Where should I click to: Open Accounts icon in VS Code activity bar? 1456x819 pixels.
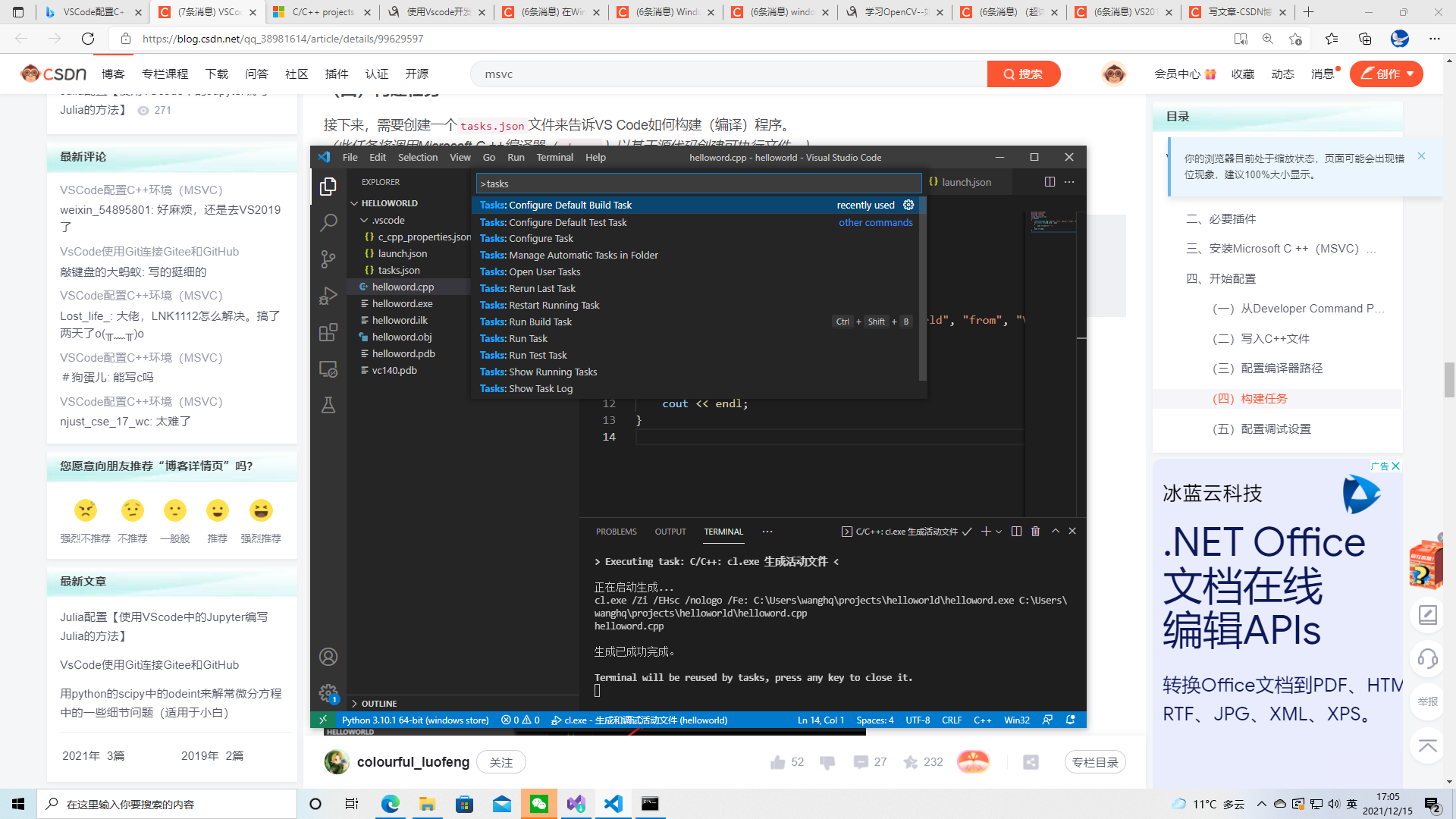tap(328, 657)
